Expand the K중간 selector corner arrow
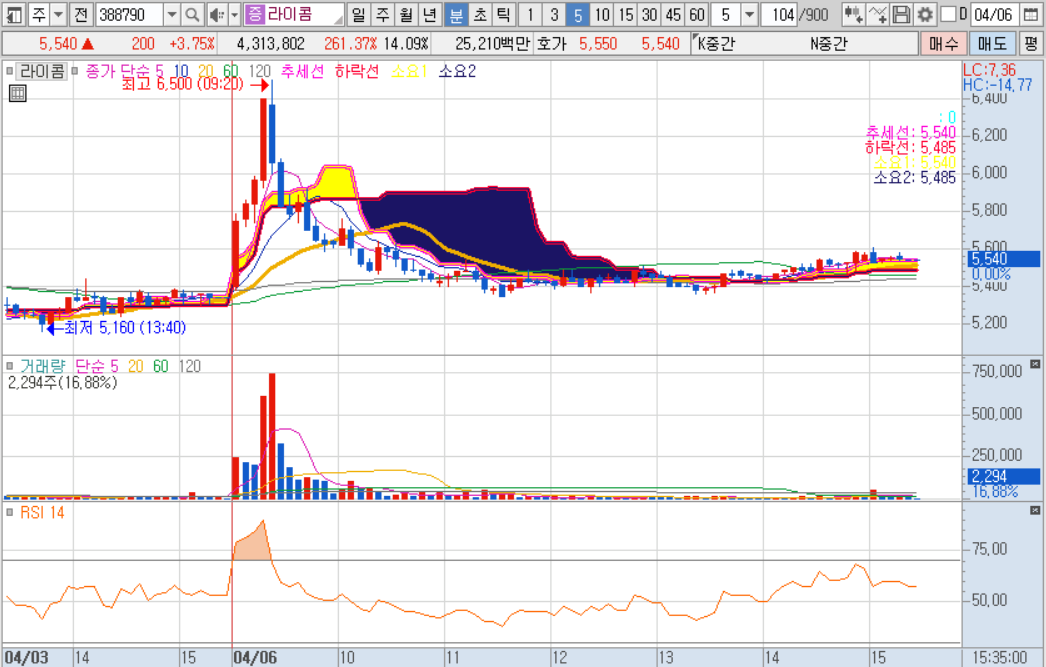 coord(696,37)
